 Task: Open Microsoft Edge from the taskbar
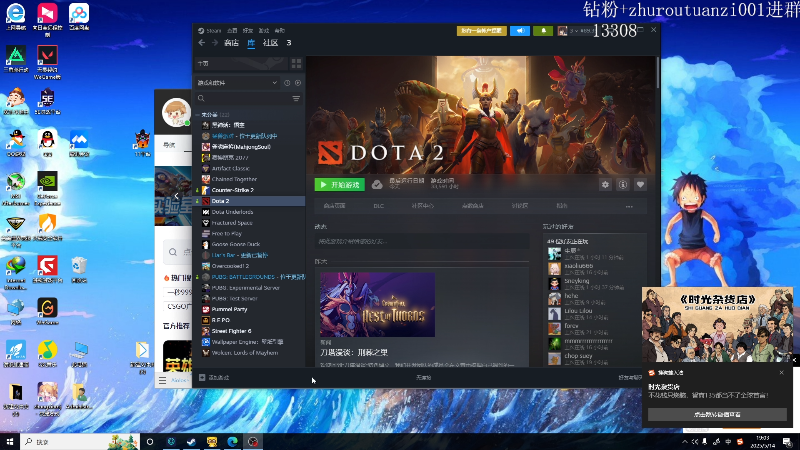tap(232, 441)
